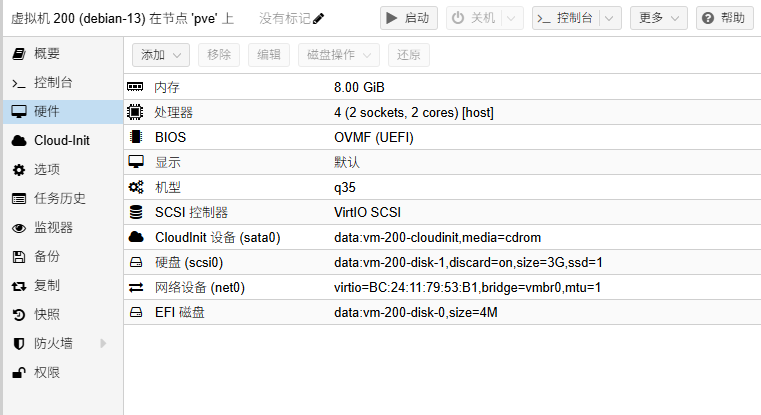
Task: Switch to the 快照 snapshots section
Action: coord(47,315)
